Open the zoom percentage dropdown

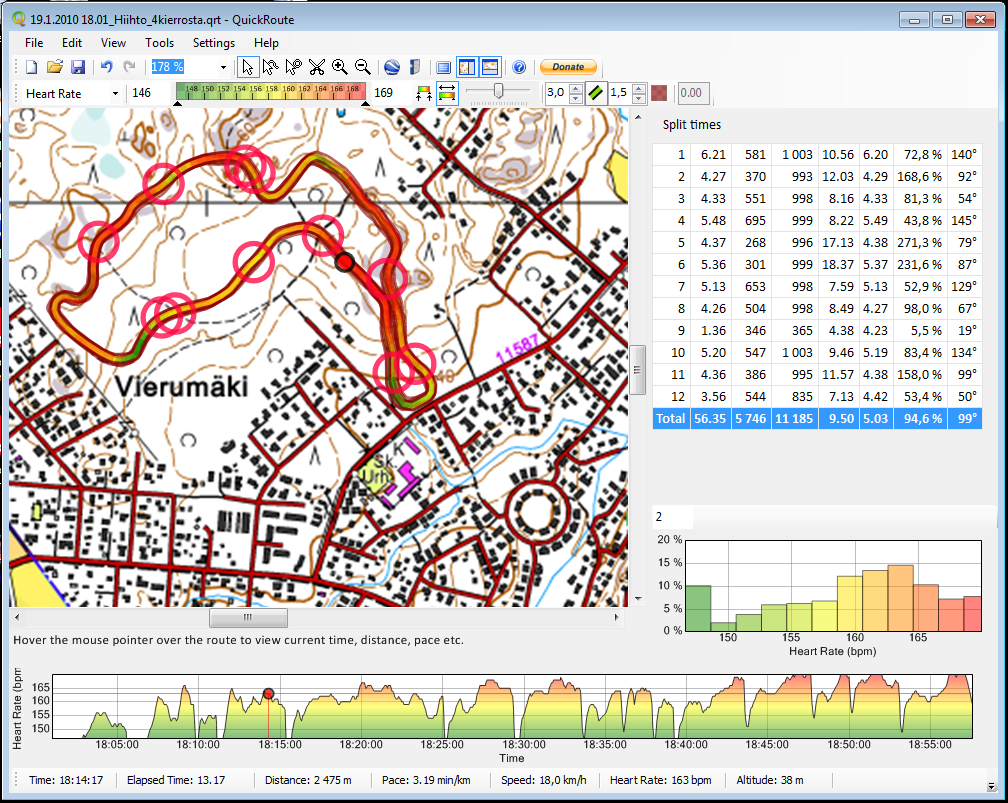tap(223, 67)
